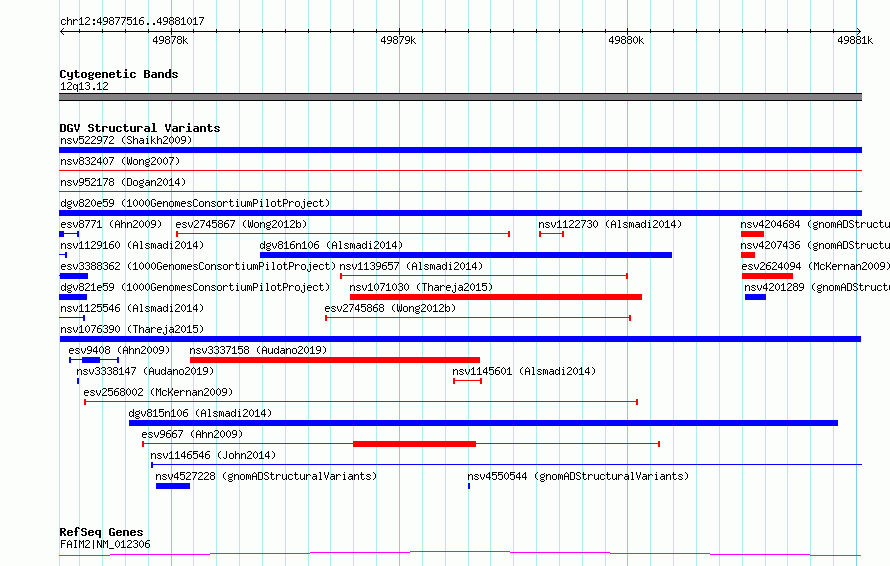Open the FAIM2|NM_012306 gene label
Viewport: 890px width, 566px height.
[105, 544]
